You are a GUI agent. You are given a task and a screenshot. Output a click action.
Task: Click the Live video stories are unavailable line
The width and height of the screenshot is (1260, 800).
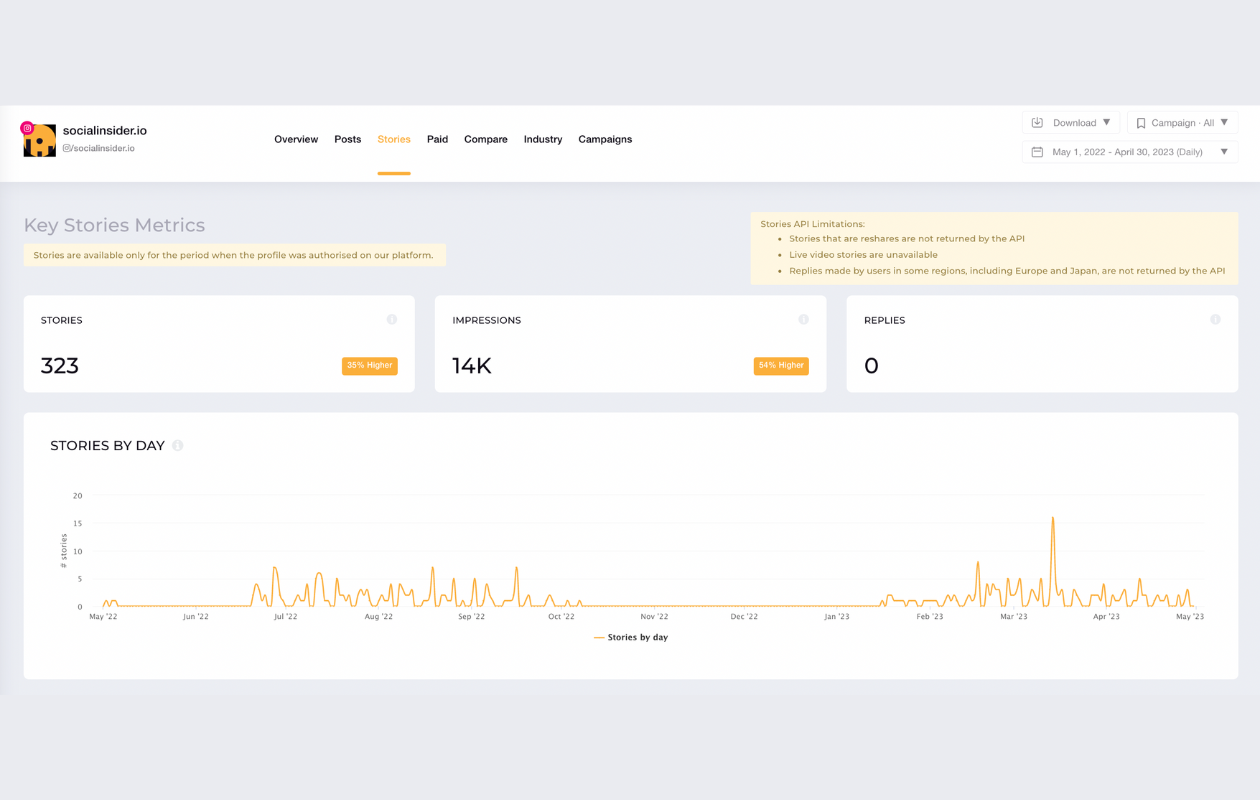[x=863, y=255]
